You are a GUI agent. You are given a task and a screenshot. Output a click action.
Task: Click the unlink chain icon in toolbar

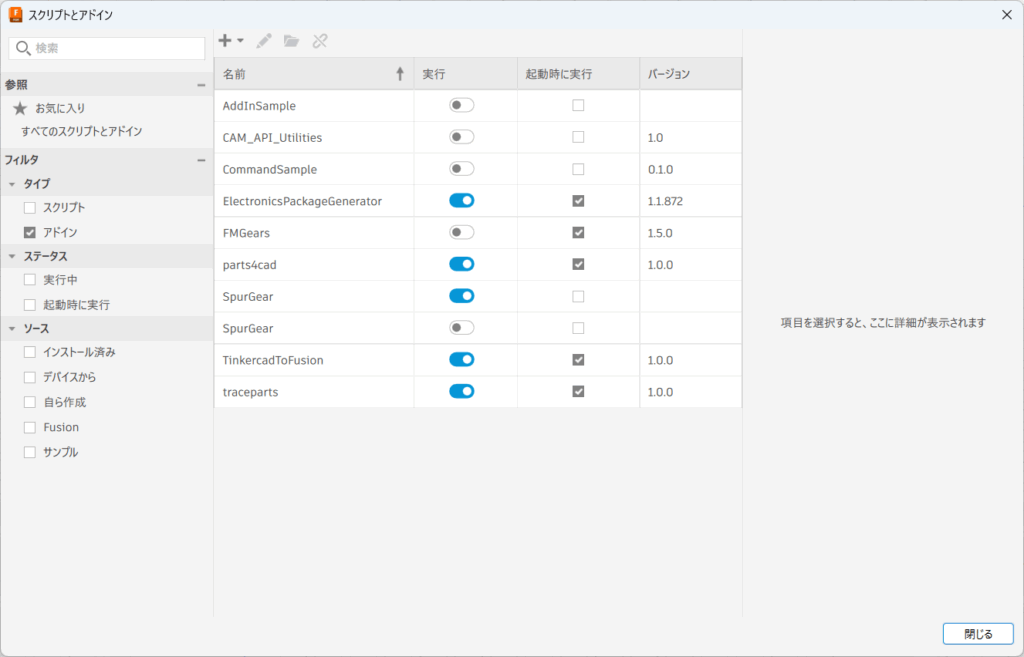[x=320, y=41]
